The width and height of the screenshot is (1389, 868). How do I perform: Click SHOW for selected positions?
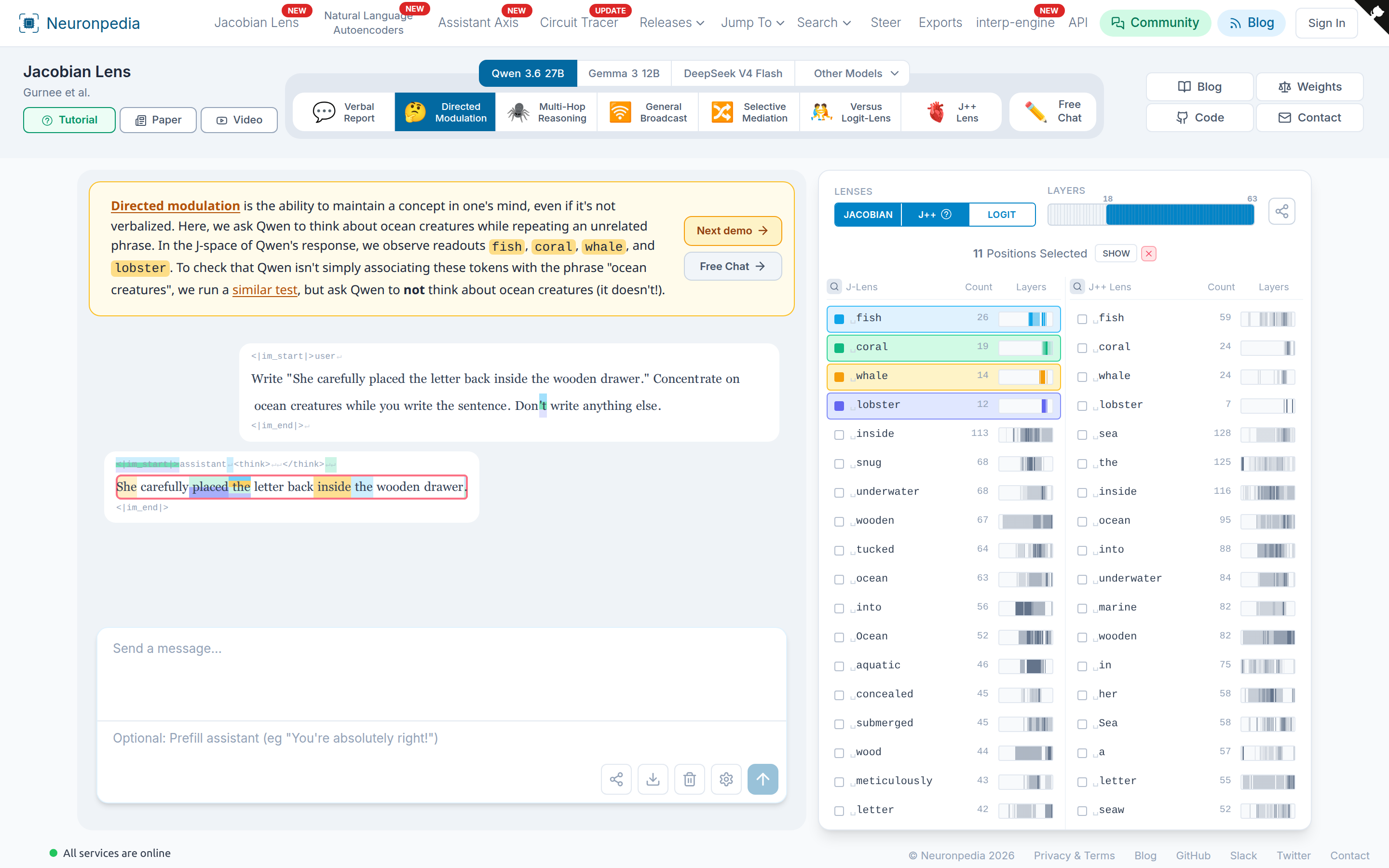coord(1116,254)
